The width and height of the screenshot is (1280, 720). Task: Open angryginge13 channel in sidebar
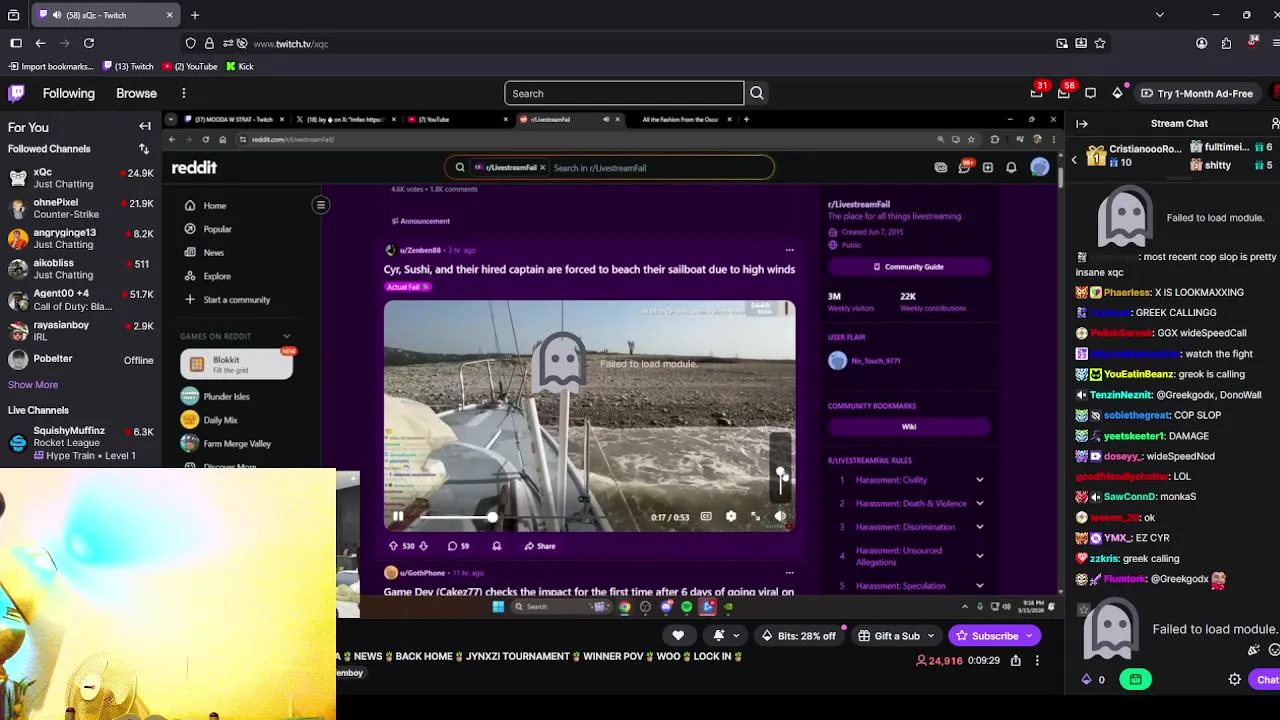coord(80,239)
